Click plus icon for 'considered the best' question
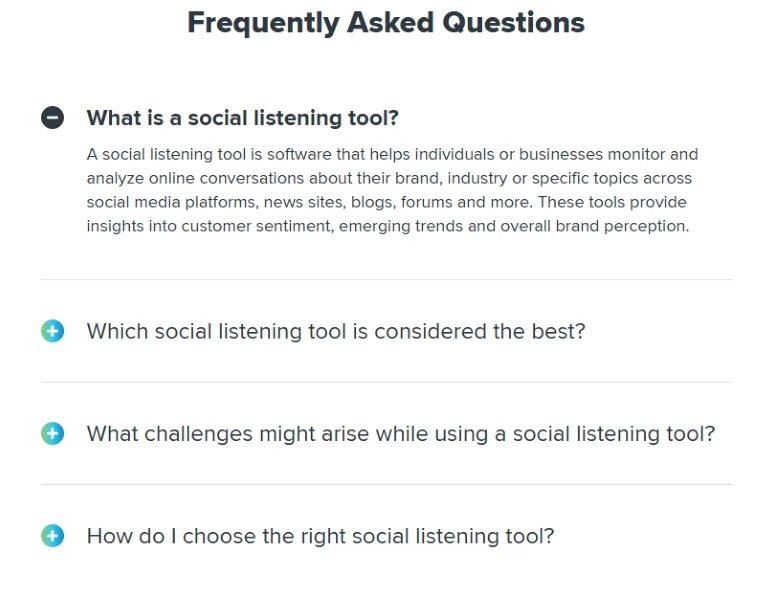The image size is (759, 600). tap(52, 331)
